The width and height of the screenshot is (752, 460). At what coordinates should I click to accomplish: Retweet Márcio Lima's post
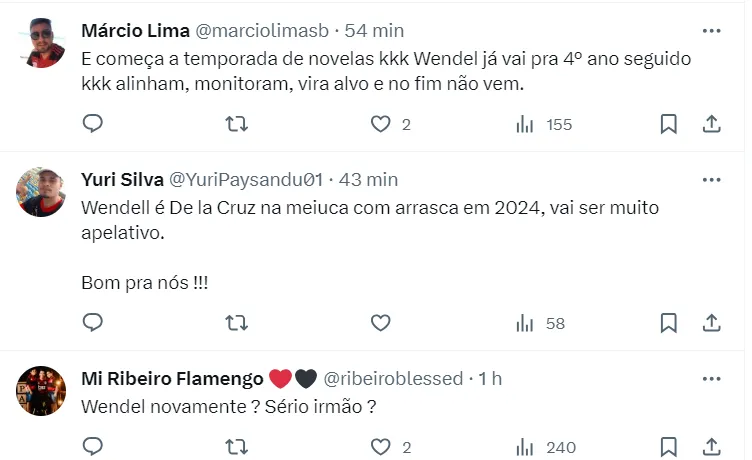tap(237, 124)
